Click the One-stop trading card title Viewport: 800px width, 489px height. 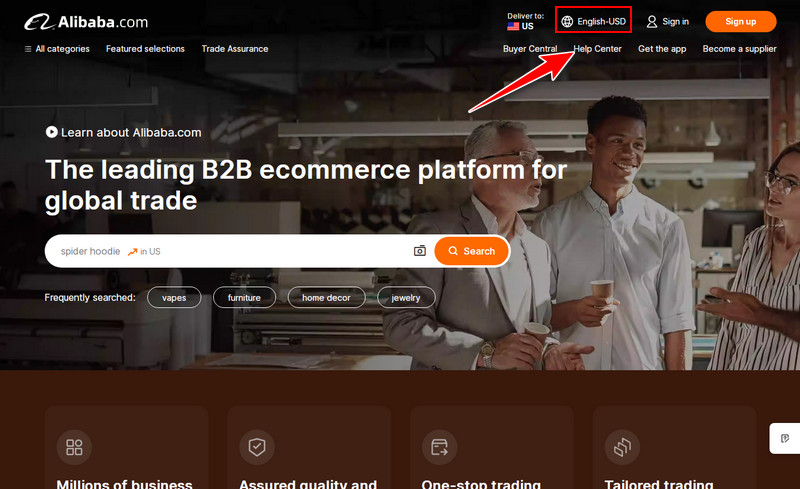(481, 484)
